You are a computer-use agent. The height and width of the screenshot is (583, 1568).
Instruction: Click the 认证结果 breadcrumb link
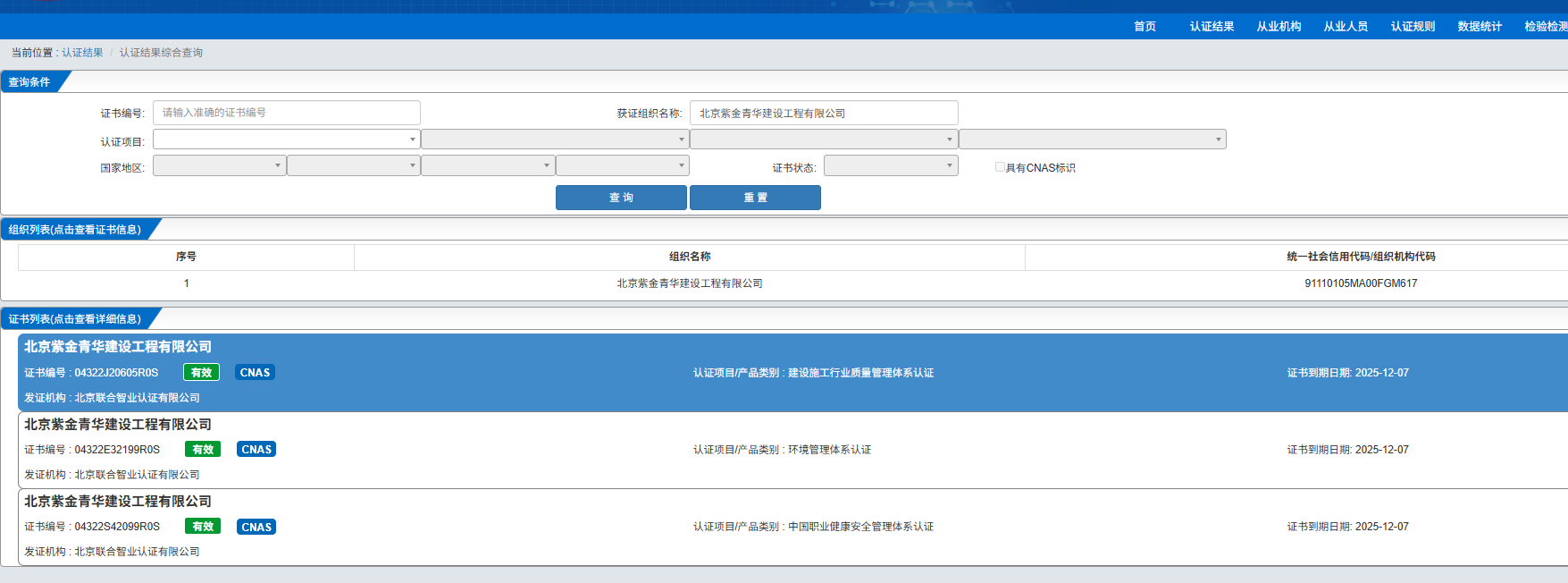click(x=82, y=53)
